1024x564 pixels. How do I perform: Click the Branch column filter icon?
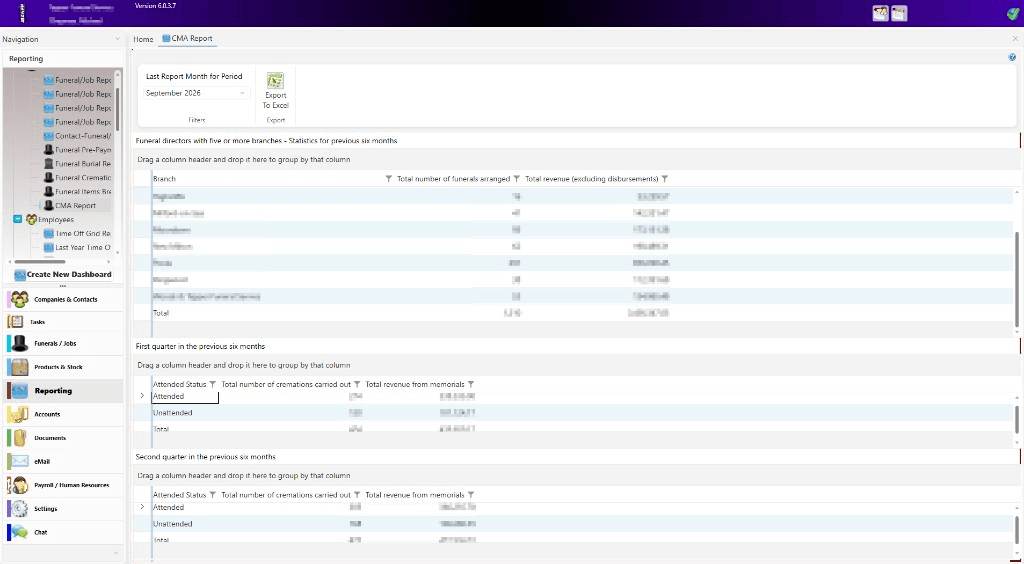(389, 179)
